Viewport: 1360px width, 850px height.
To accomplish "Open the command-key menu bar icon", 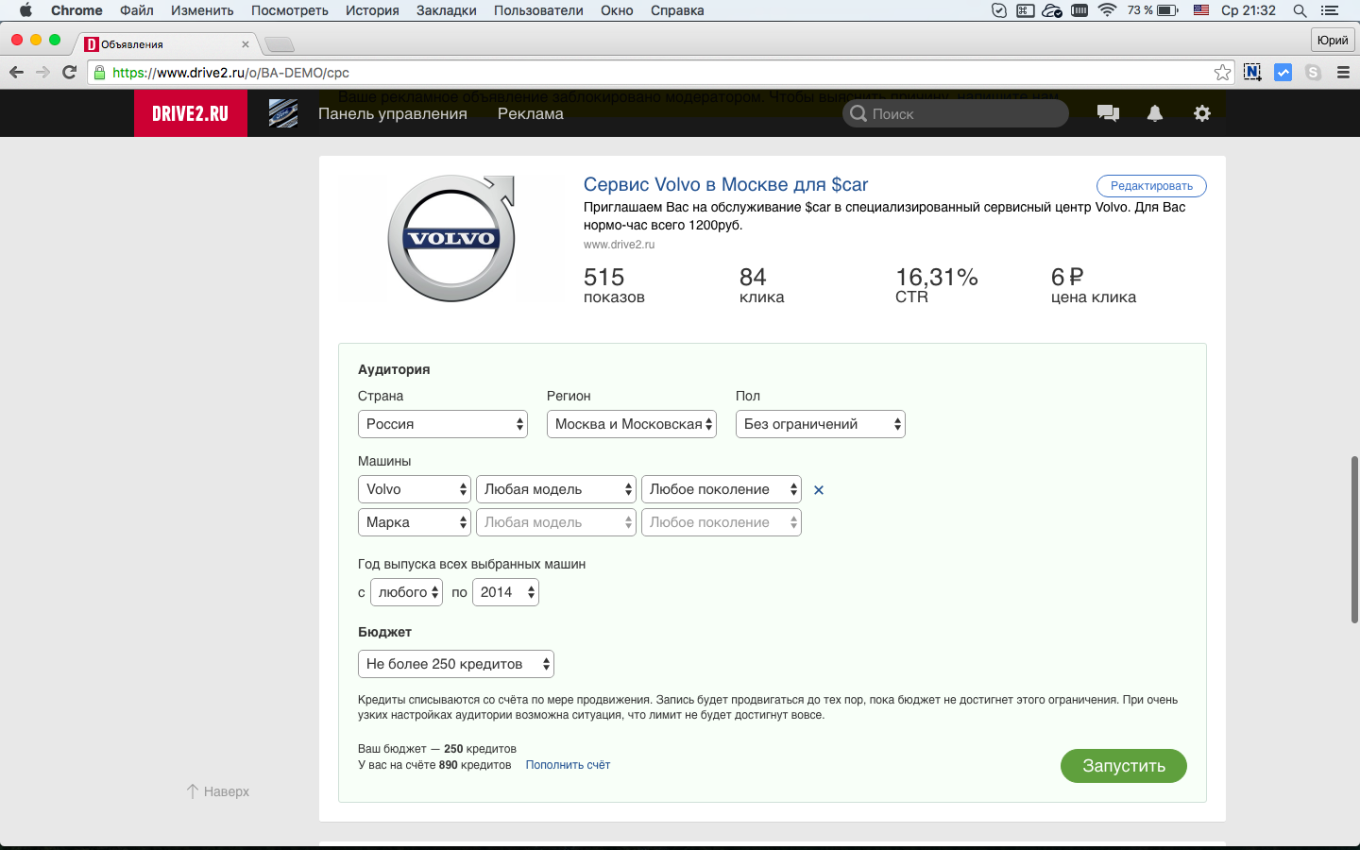I will click(x=1025, y=10).
